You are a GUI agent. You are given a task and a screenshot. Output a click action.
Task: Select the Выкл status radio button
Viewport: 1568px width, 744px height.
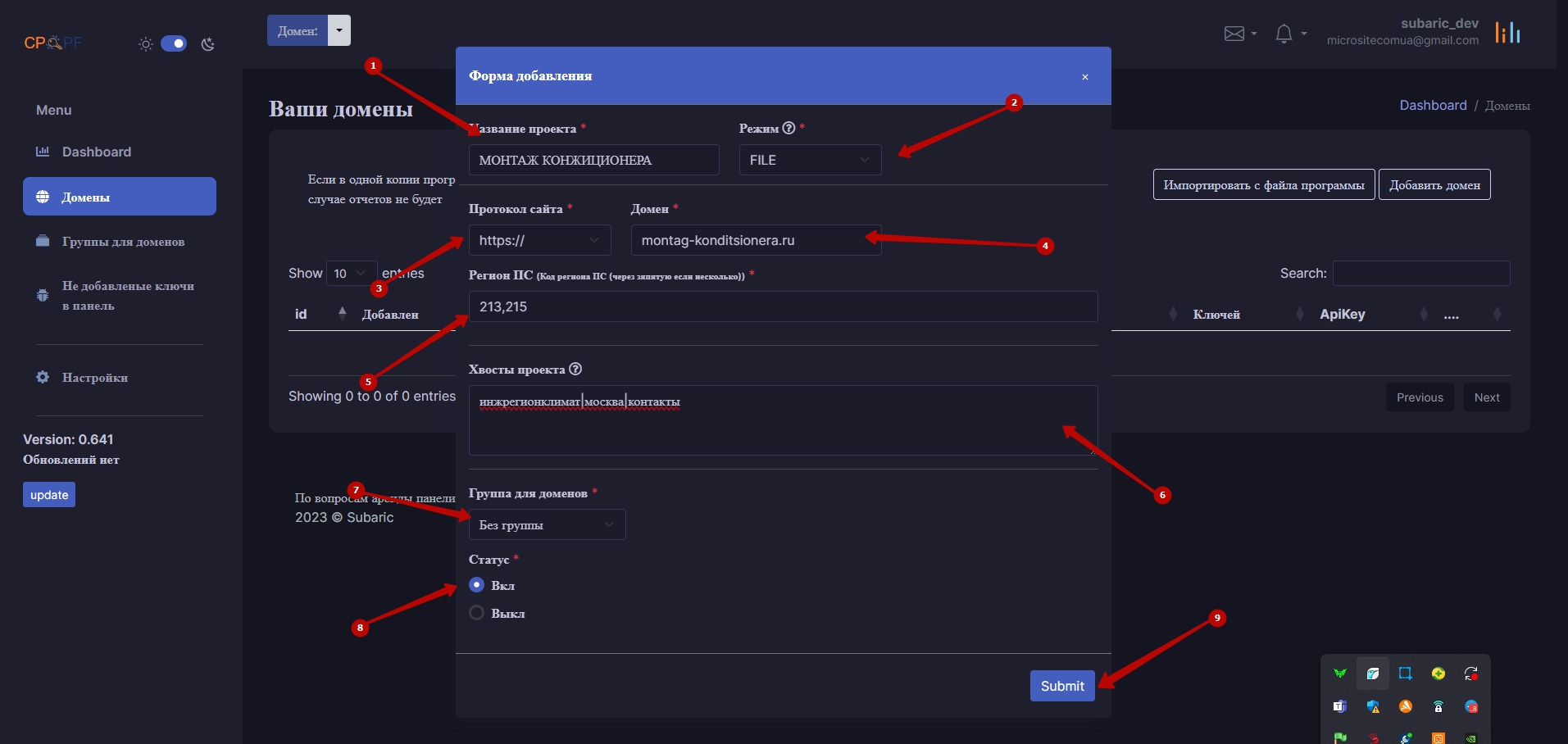click(477, 613)
